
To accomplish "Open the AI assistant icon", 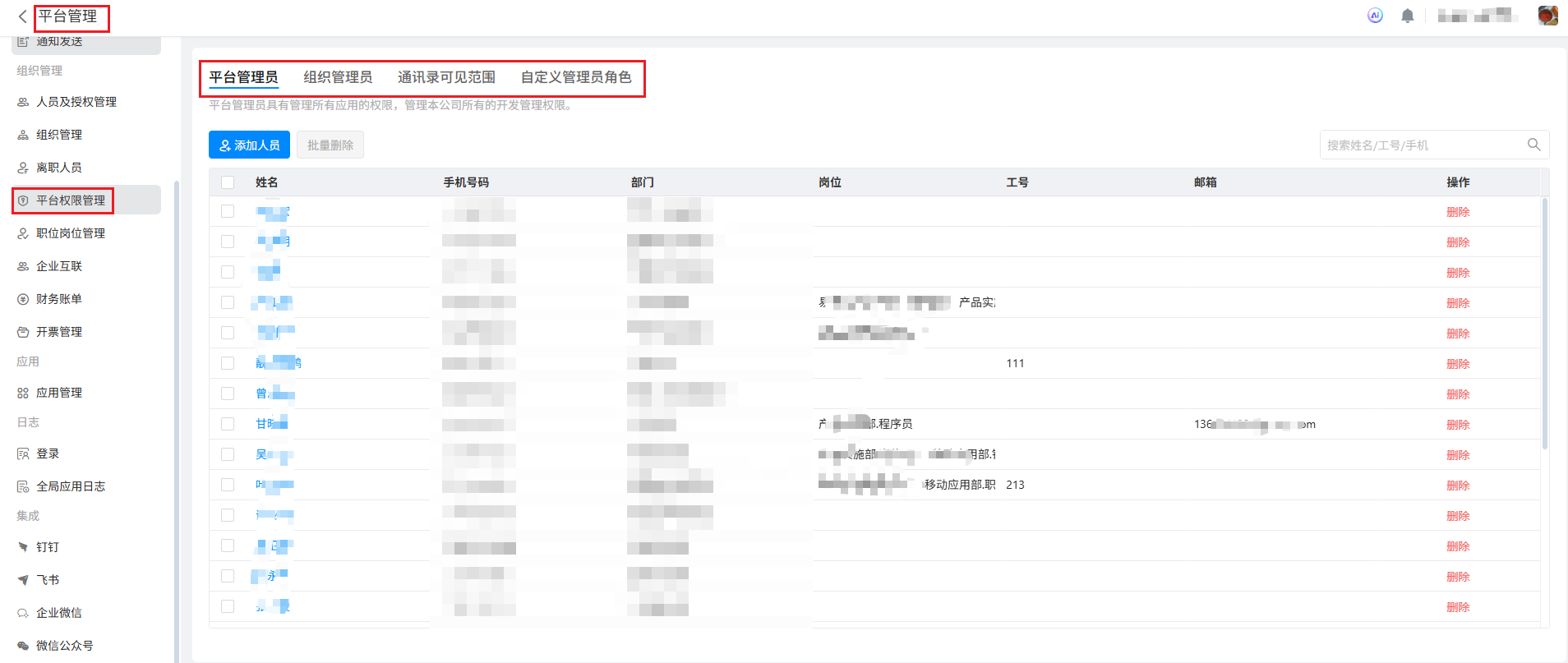I will pos(1375,16).
